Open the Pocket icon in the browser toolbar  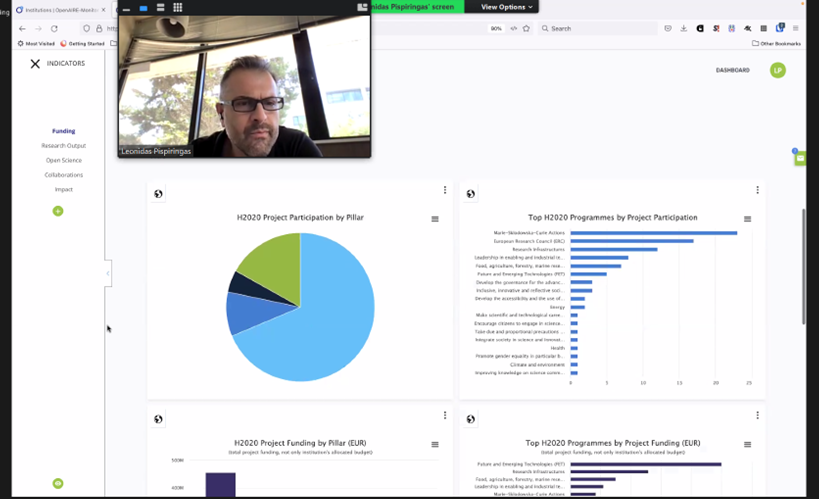[x=668, y=29]
